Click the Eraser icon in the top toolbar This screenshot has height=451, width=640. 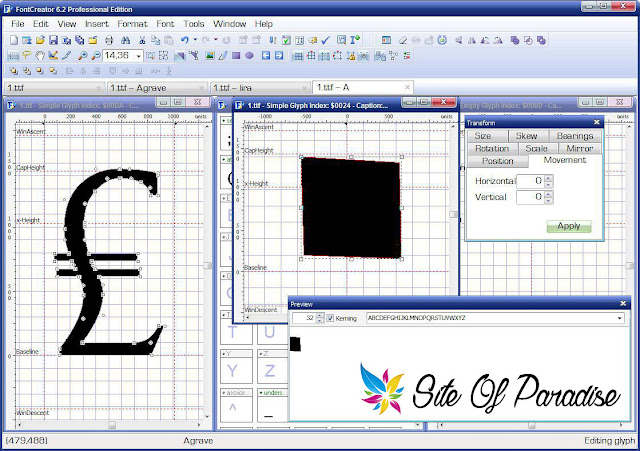point(402,40)
